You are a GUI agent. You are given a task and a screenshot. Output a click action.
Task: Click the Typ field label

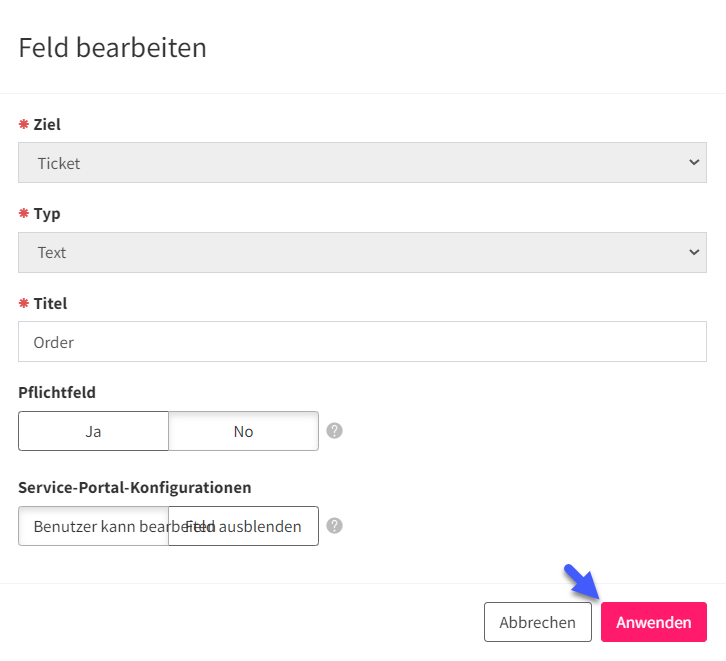point(47,214)
